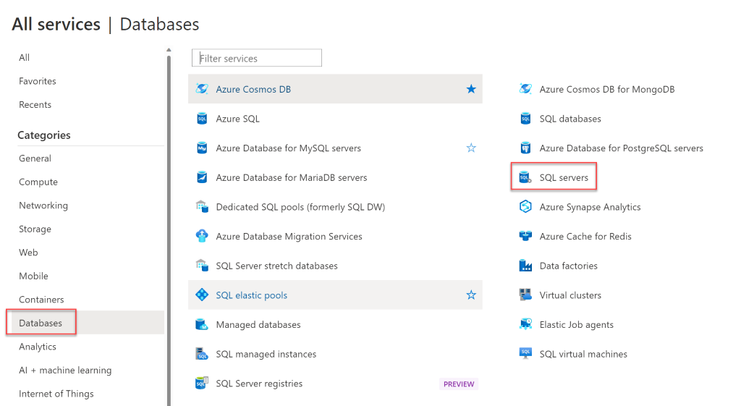Favorite Azure Database for MySQL servers via its star

coord(471,148)
